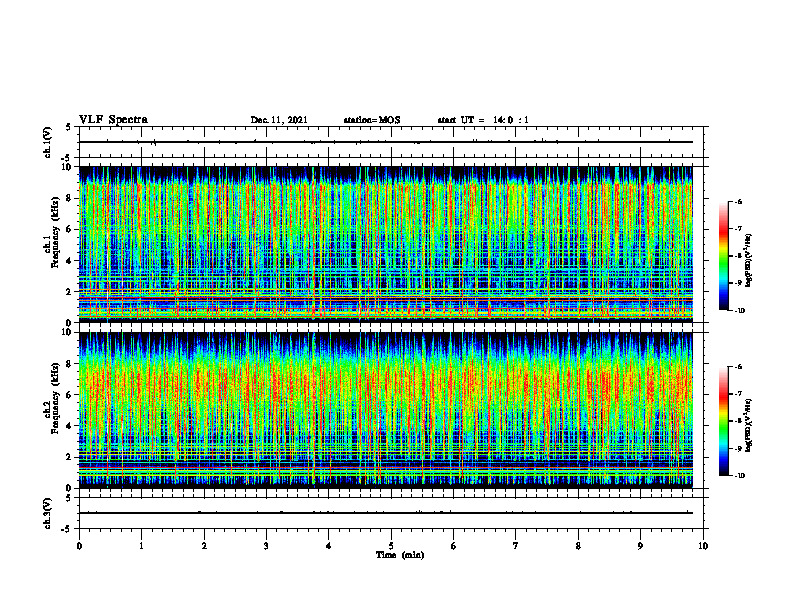Click the ch.3 voltage waveform trace
This screenshot has height=612, width=792.
(x=386, y=513)
